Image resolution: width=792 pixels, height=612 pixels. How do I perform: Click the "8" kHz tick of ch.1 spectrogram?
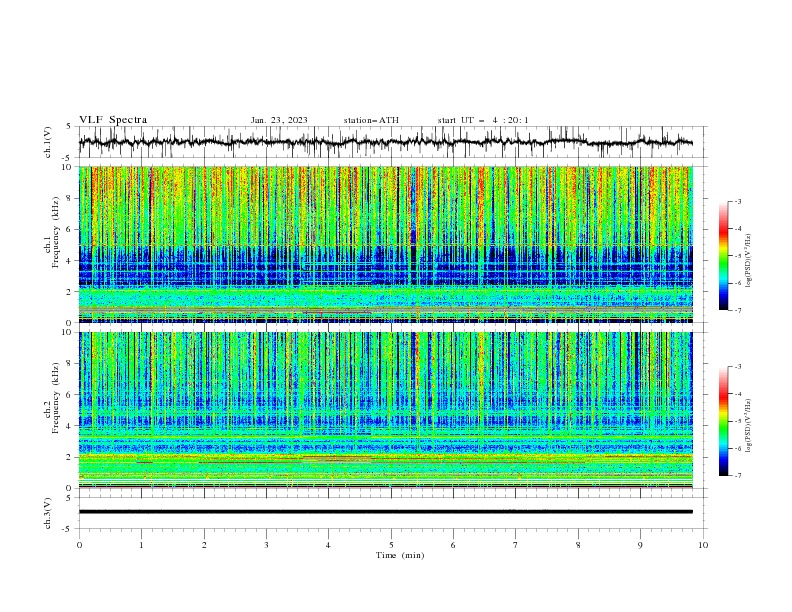click(x=70, y=198)
